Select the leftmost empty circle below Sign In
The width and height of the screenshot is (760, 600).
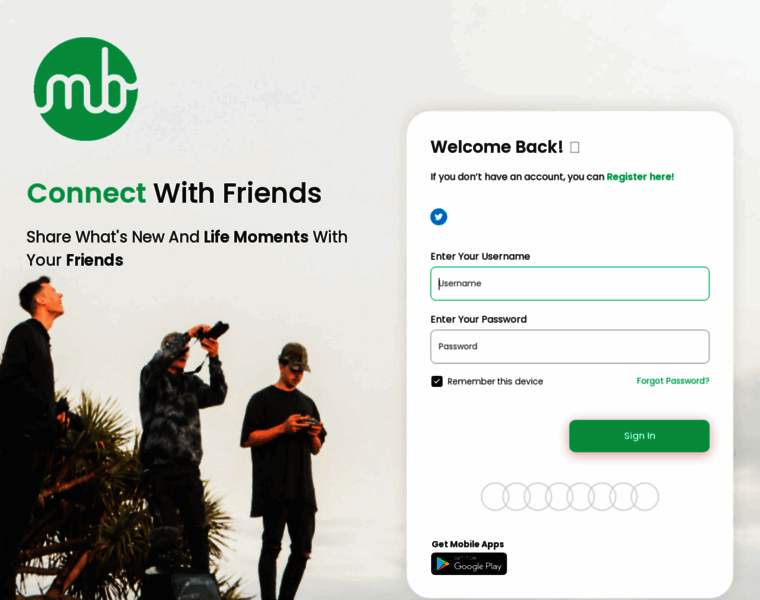coord(495,496)
